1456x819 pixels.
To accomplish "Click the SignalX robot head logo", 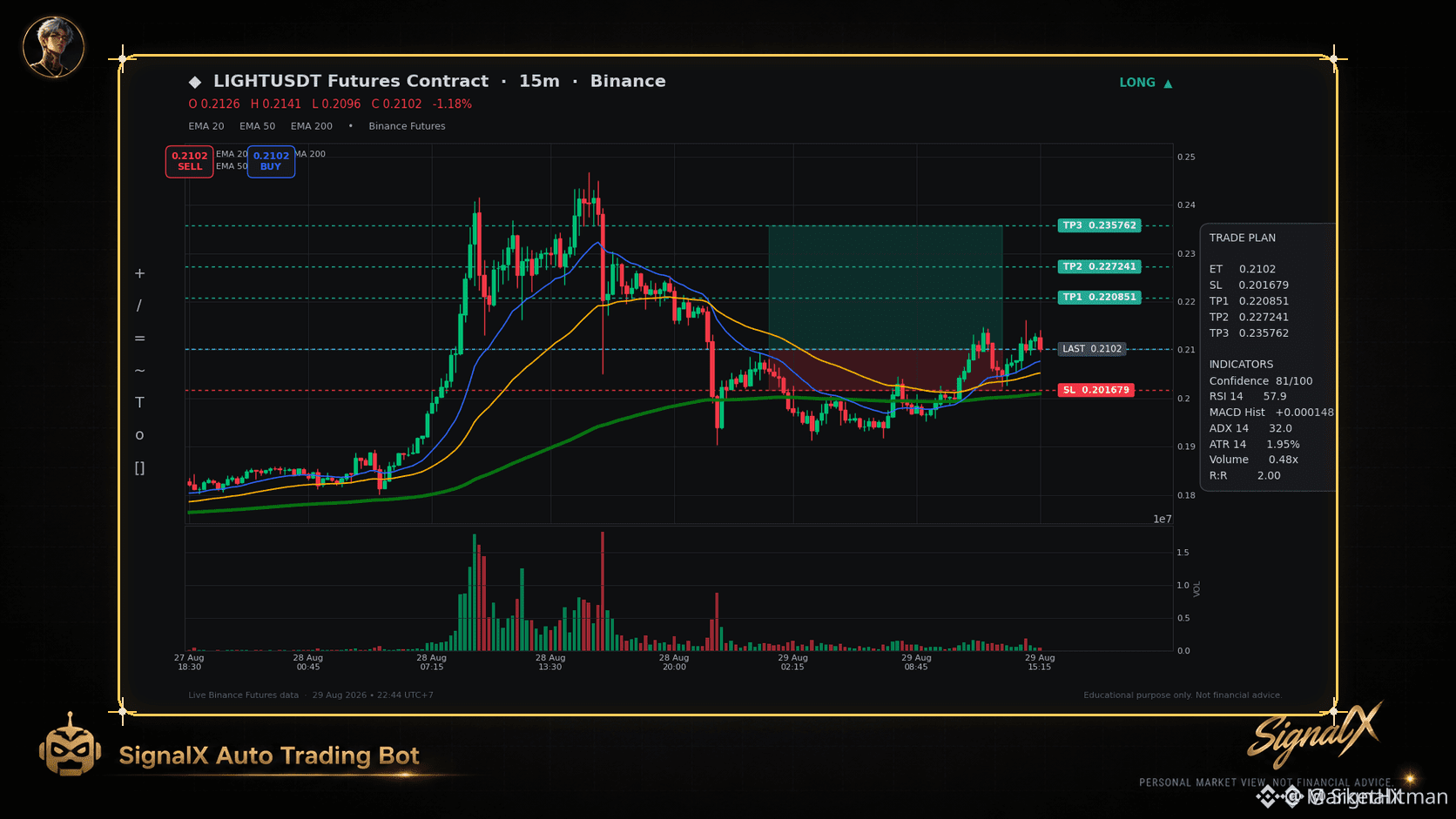I will pyautogui.click(x=70, y=746).
